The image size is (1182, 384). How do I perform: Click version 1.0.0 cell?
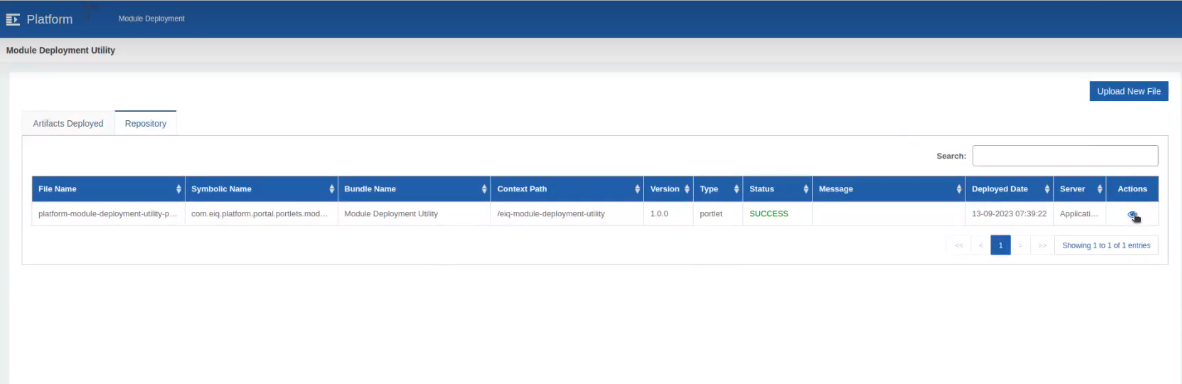[668, 214]
